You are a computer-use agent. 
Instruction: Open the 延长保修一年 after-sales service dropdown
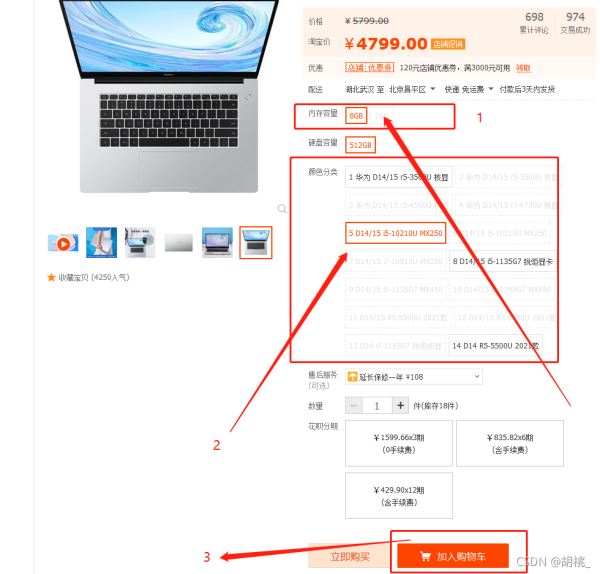click(414, 377)
